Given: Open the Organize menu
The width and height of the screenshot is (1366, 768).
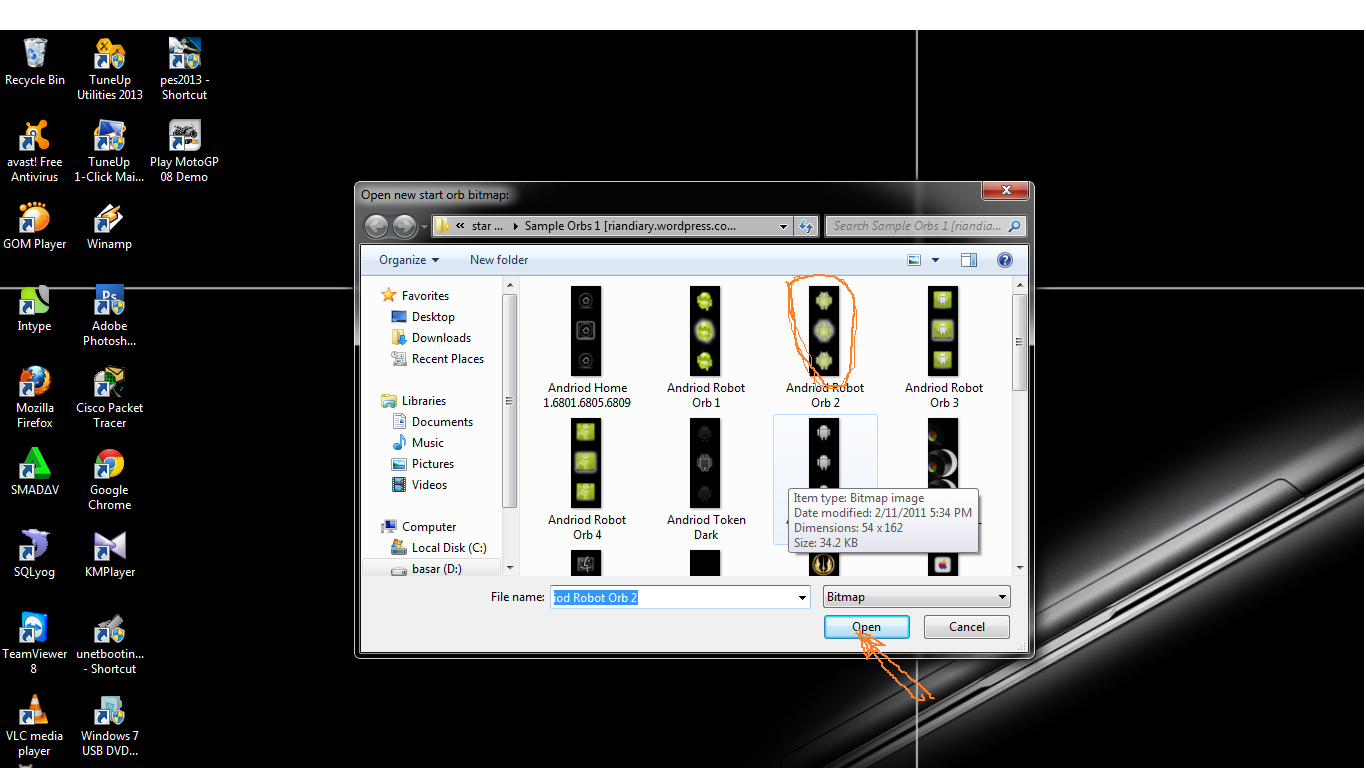Looking at the screenshot, I should pyautogui.click(x=405, y=260).
